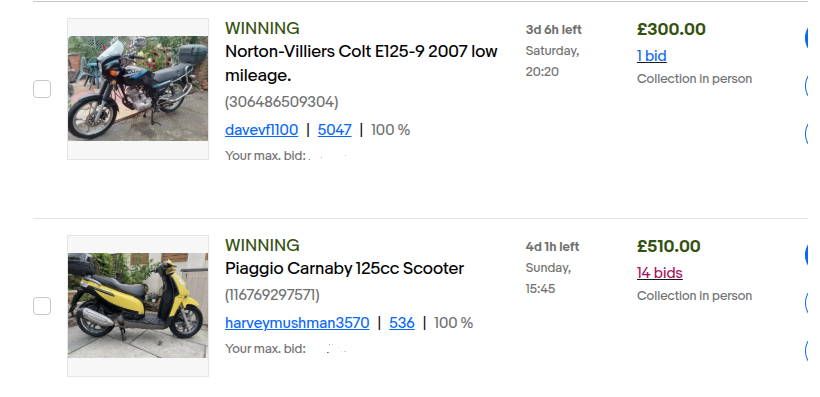This screenshot has width=820, height=397.
Task: Click the WINNING status above the Norton-Villiers listing
Action: (262, 28)
